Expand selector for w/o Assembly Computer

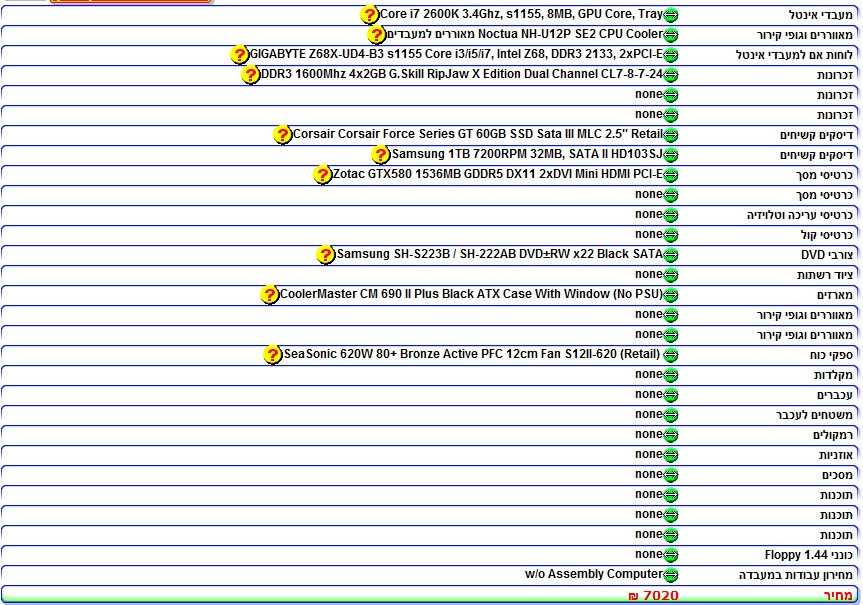pyautogui.click(x=671, y=575)
